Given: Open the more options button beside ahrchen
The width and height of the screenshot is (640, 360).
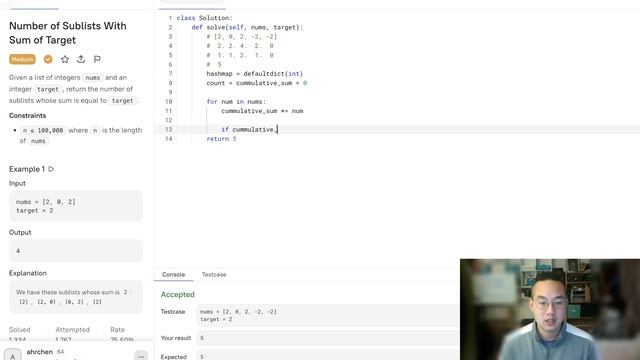Looking at the screenshot, I should [141, 356].
